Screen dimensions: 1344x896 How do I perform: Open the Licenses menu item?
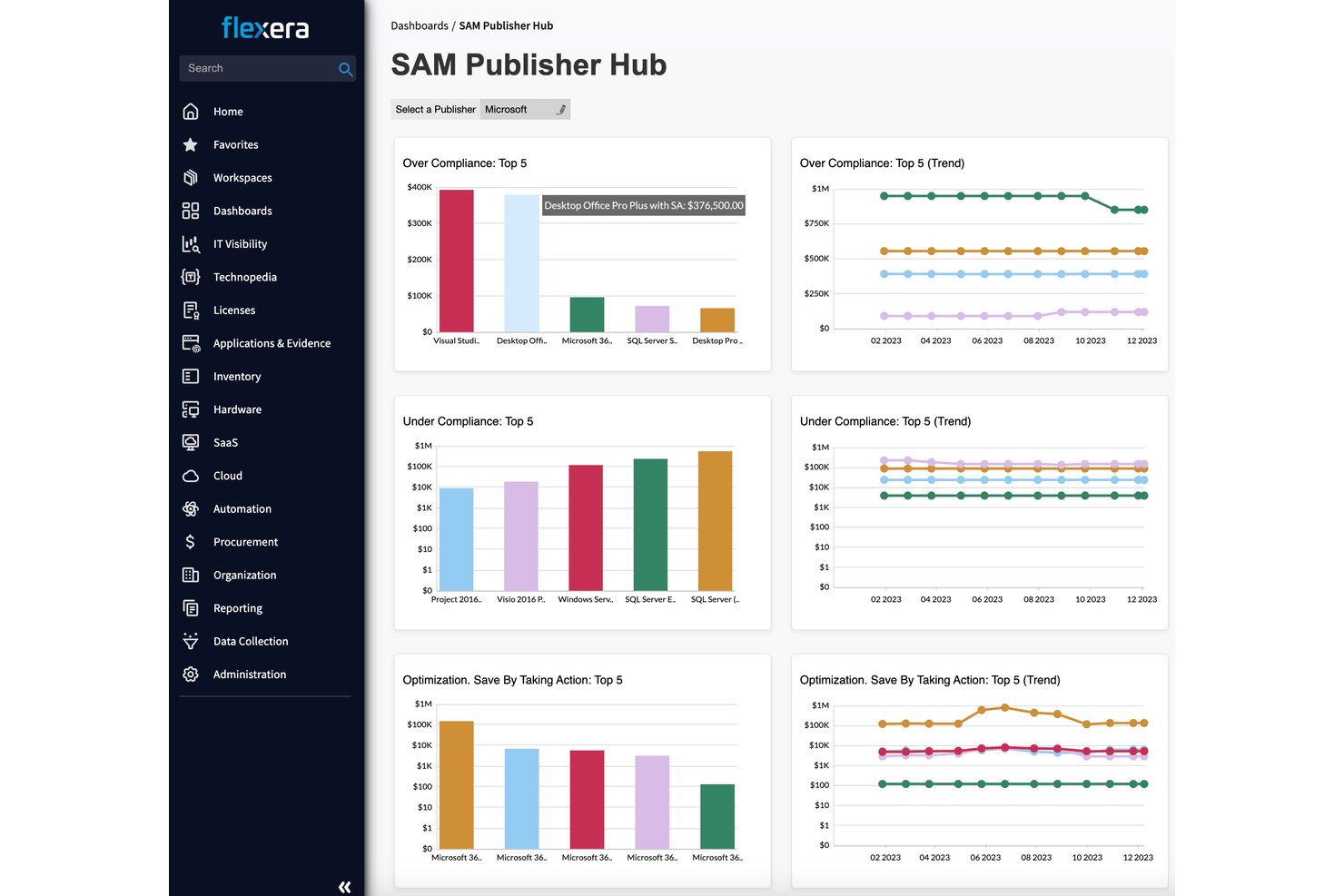[234, 310]
